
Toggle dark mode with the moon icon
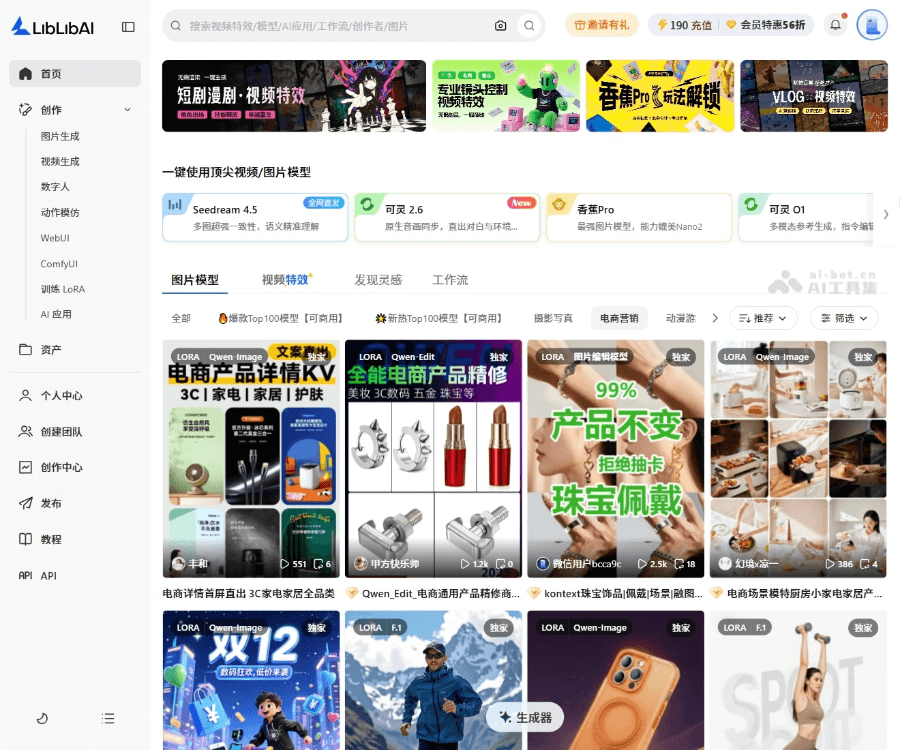(41, 718)
